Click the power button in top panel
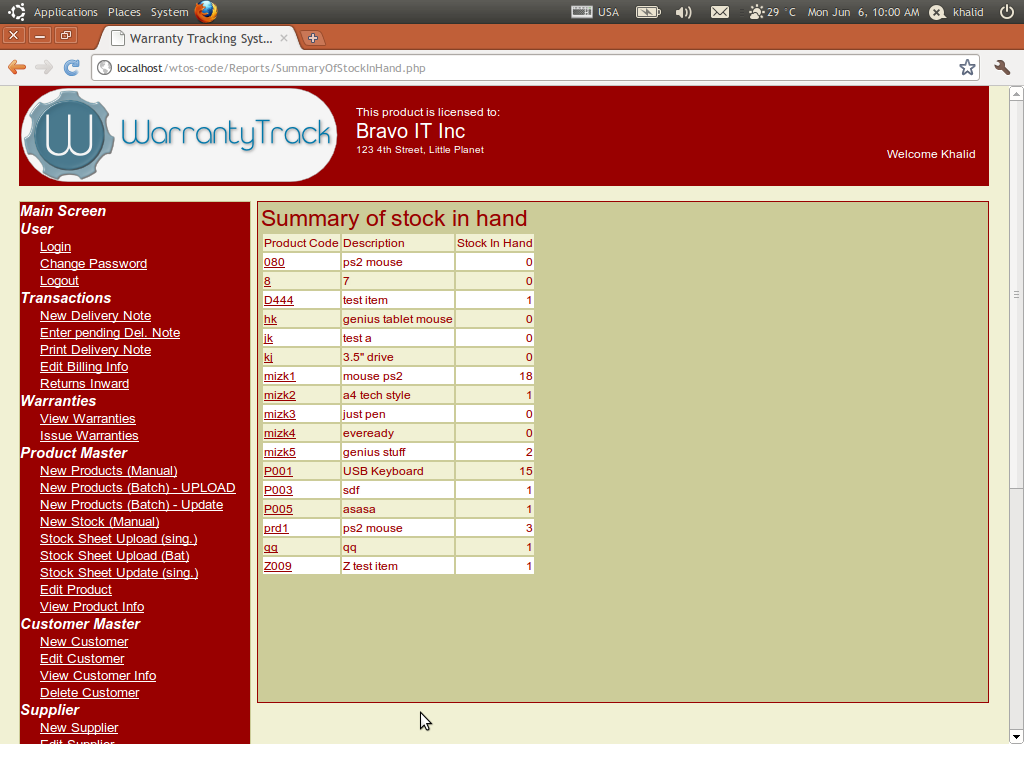1024x768 pixels. click(x=1008, y=12)
